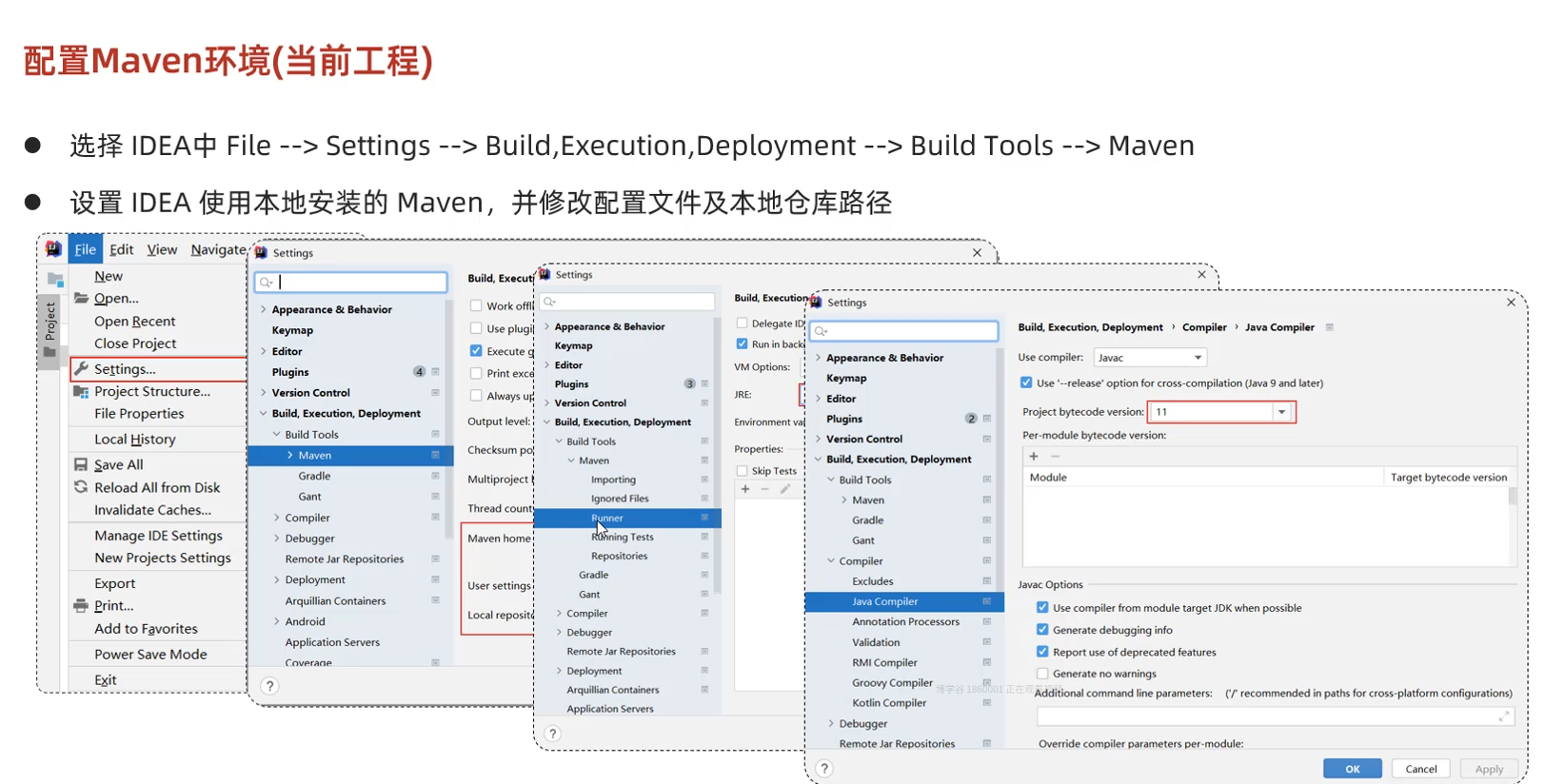Click the reset icon next to Java Compiler breadcrumb
This screenshot has width=1545, height=784.
[1330, 327]
